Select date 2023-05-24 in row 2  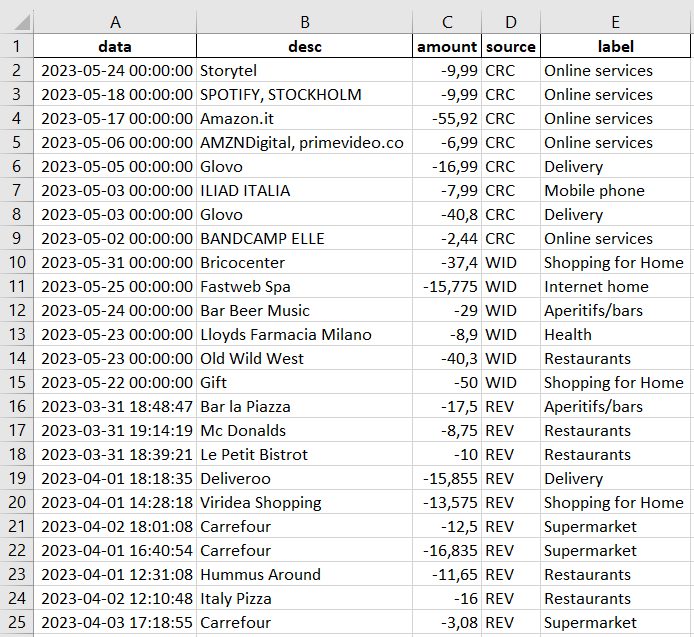tap(115, 70)
